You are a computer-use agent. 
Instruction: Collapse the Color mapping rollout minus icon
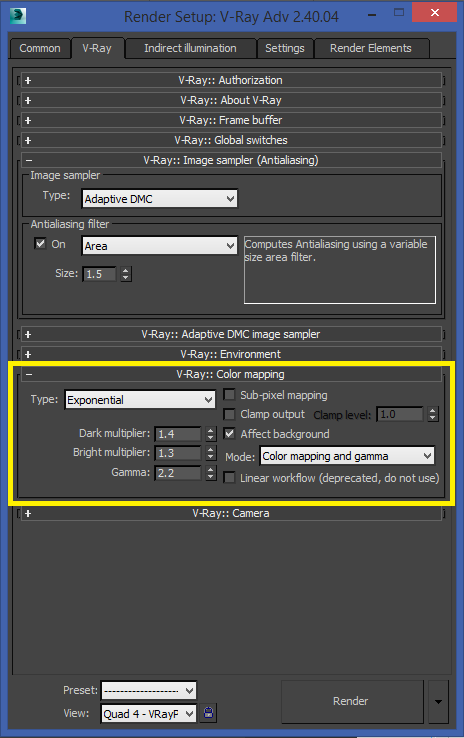click(x=29, y=375)
